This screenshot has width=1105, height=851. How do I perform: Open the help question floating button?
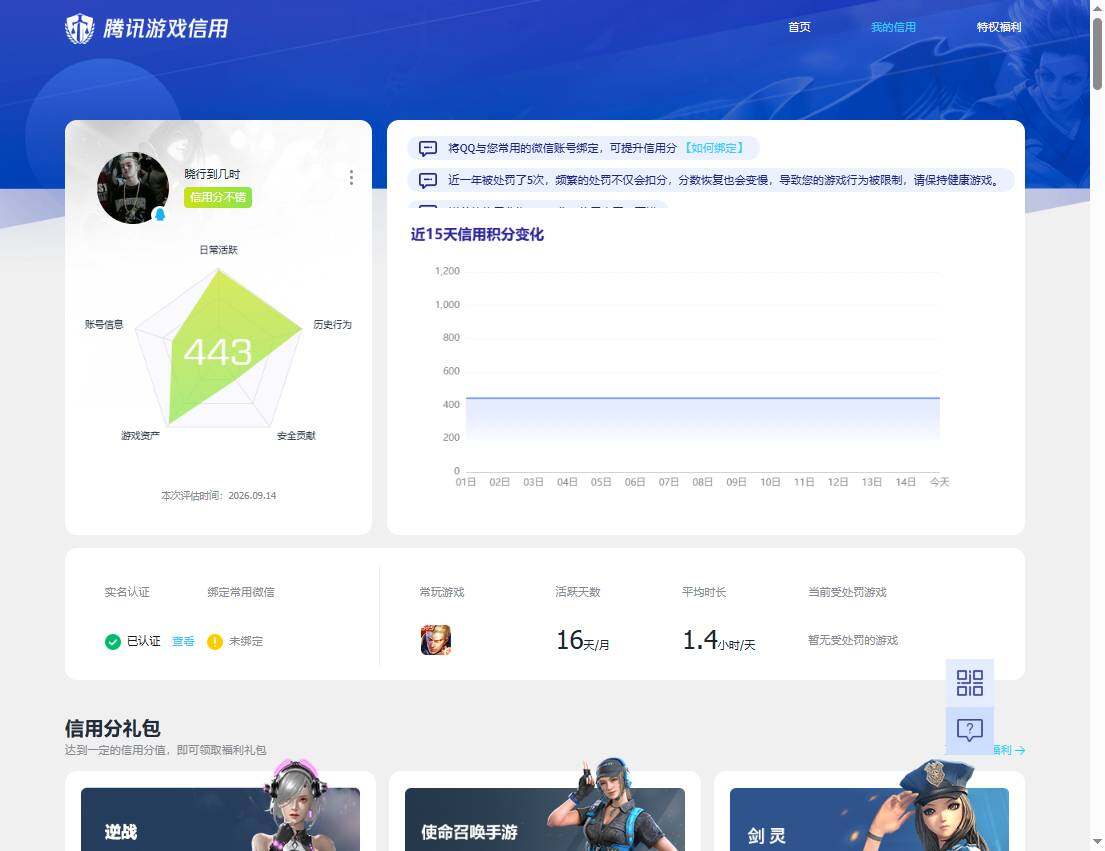click(x=970, y=730)
